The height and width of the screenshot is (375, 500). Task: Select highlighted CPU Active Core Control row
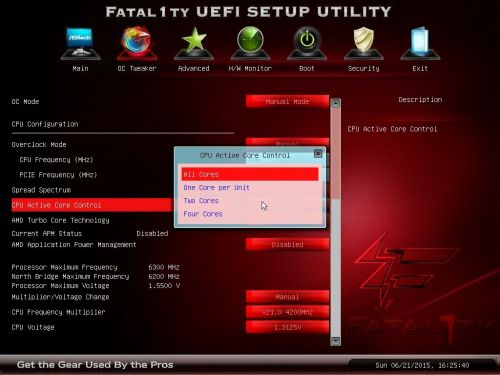[x=92, y=205]
